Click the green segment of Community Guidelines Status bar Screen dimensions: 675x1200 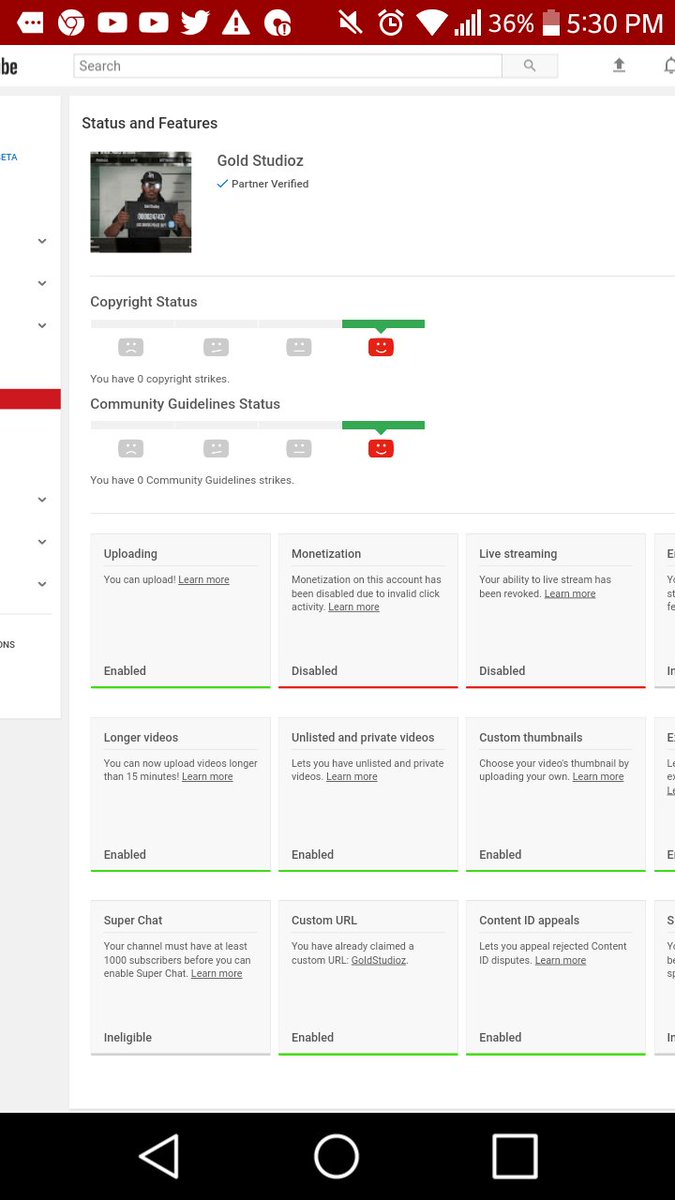[383, 425]
